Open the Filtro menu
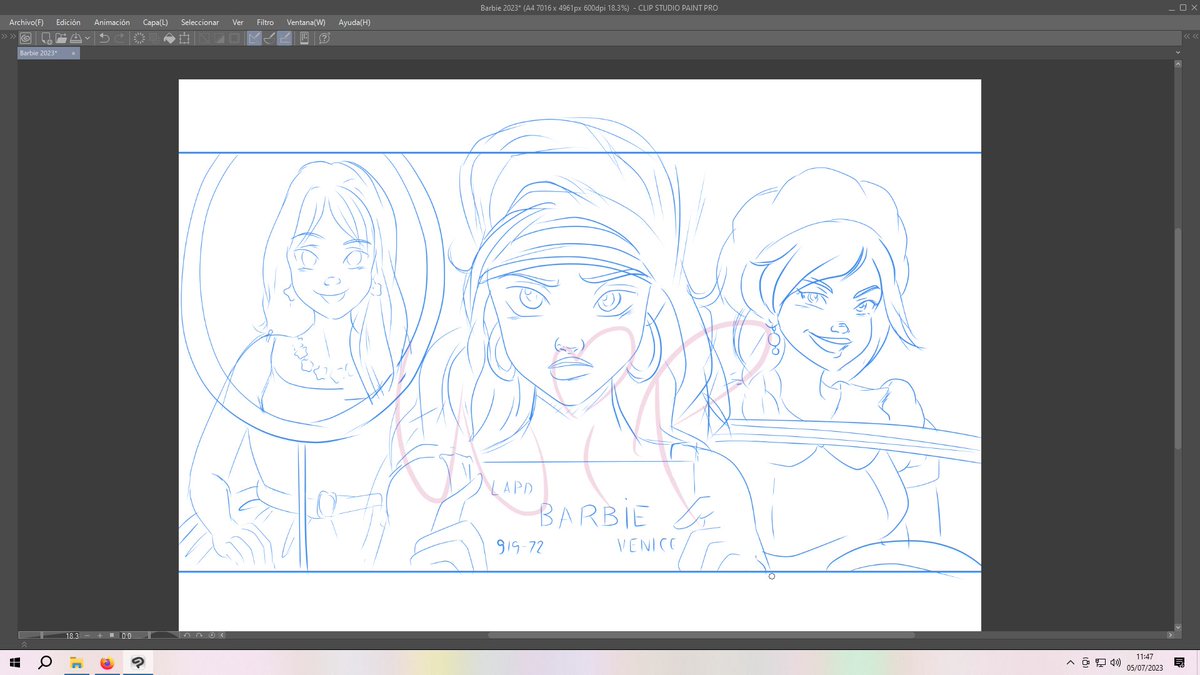The height and width of the screenshot is (675, 1200). click(265, 22)
